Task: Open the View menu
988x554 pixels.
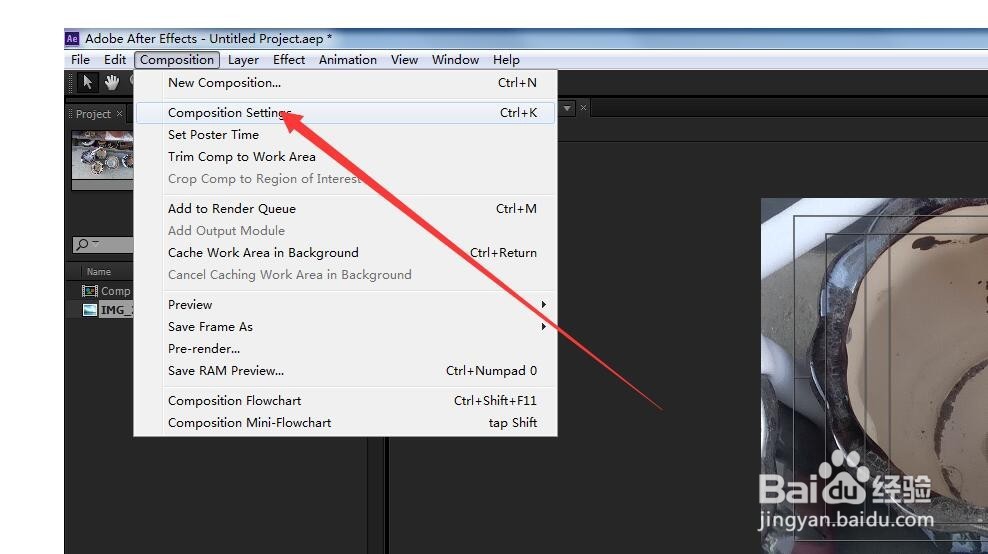Action: 404,59
